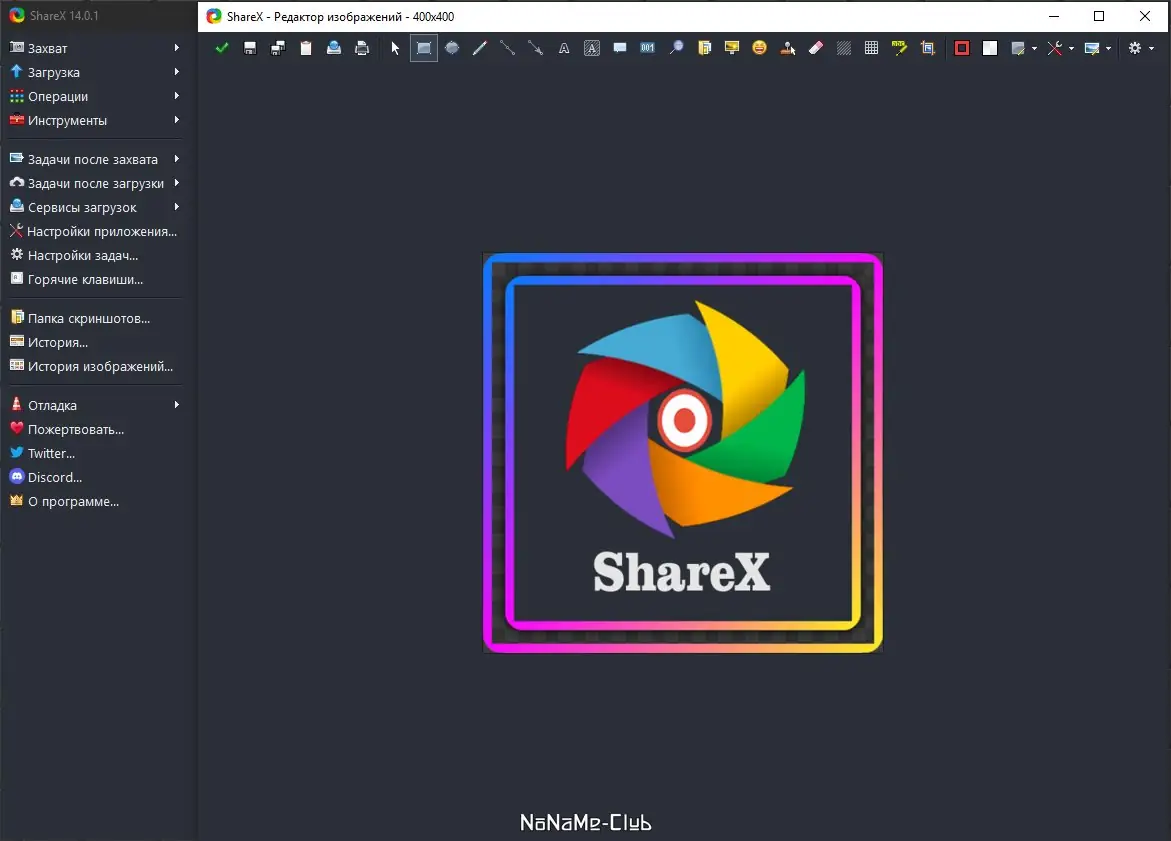Click the green checkmark to apply the edits
1171x841 pixels.
[222, 48]
